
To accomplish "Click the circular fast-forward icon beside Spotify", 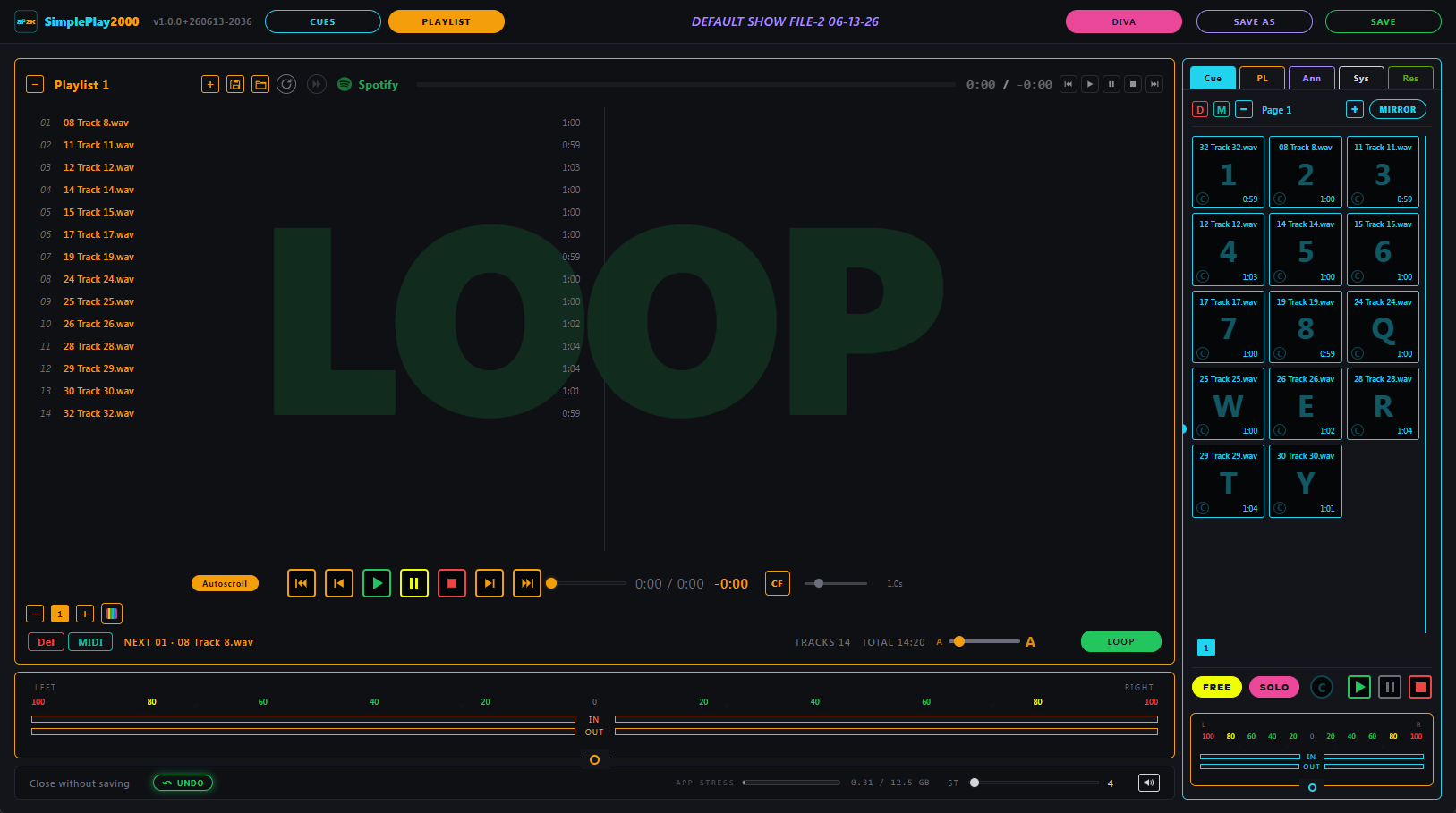I will tap(317, 84).
